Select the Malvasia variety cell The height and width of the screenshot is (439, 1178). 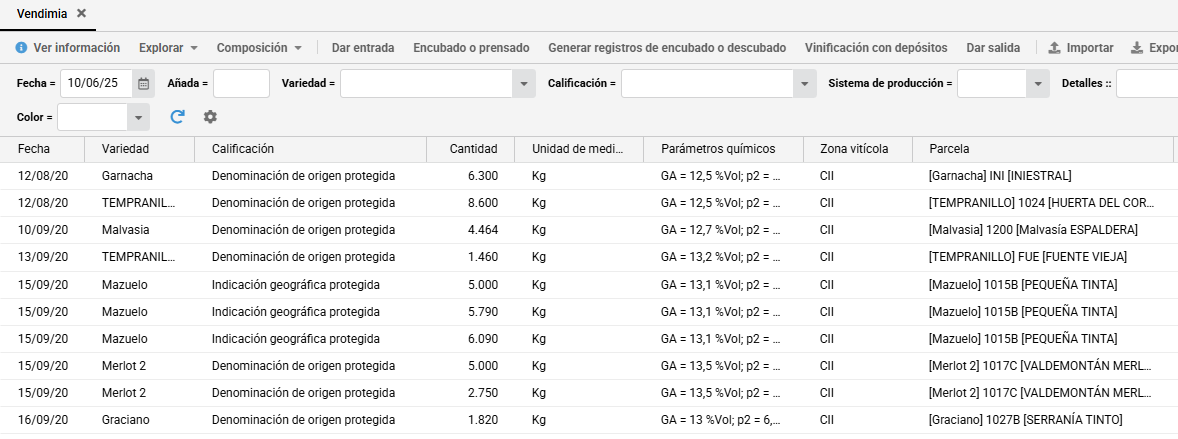coord(139,230)
